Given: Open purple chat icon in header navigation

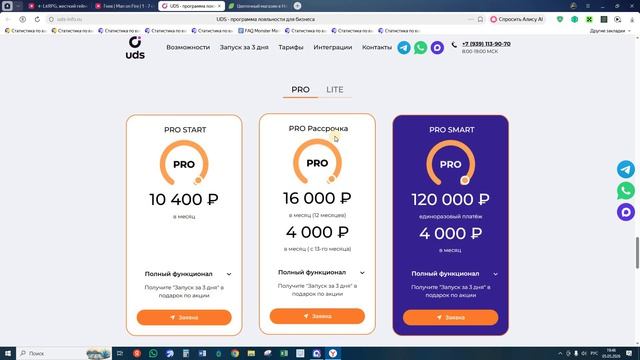Looking at the screenshot, I should click(437, 48).
